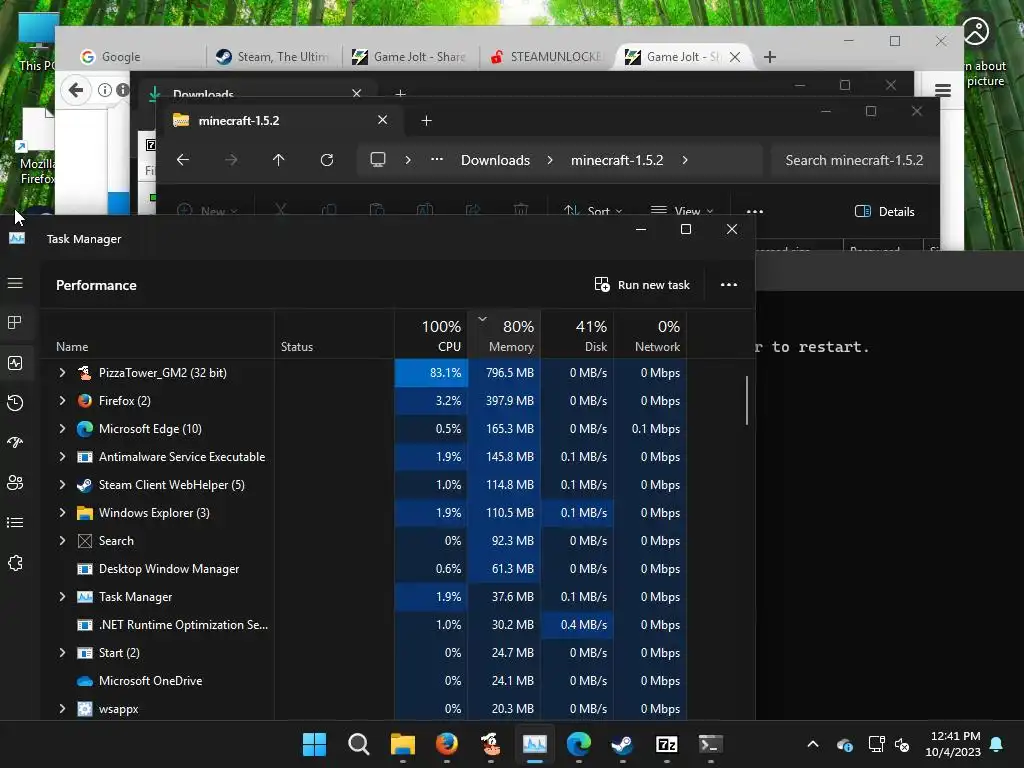Toggle the Details pane in File Explorer
The height and width of the screenshot is (768, 1024).
885,211
